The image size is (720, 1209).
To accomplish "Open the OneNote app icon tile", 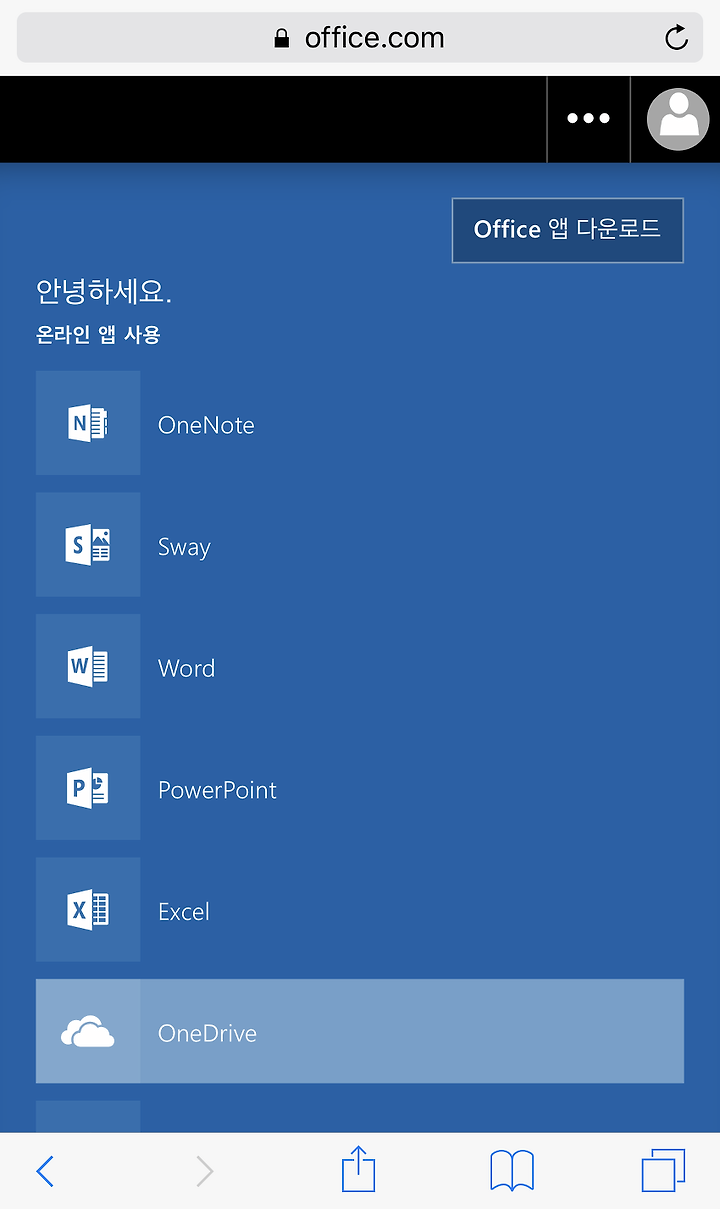I will click(x=88, y=423).
